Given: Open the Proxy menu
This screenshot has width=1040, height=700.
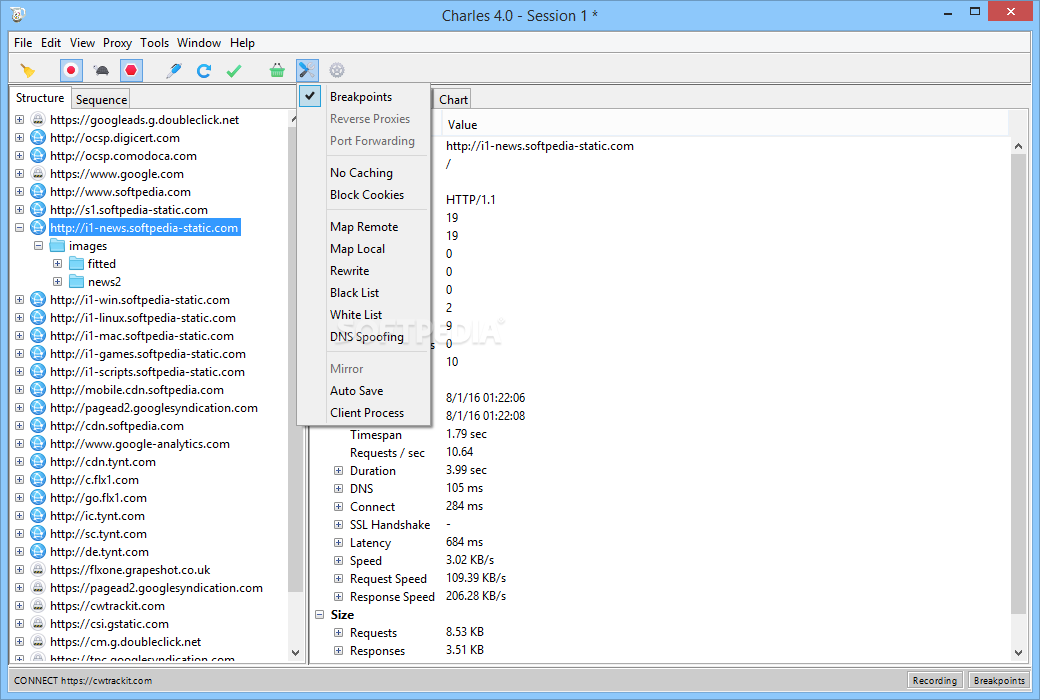Looking at the screenshot, I should [x=117, y=42].
